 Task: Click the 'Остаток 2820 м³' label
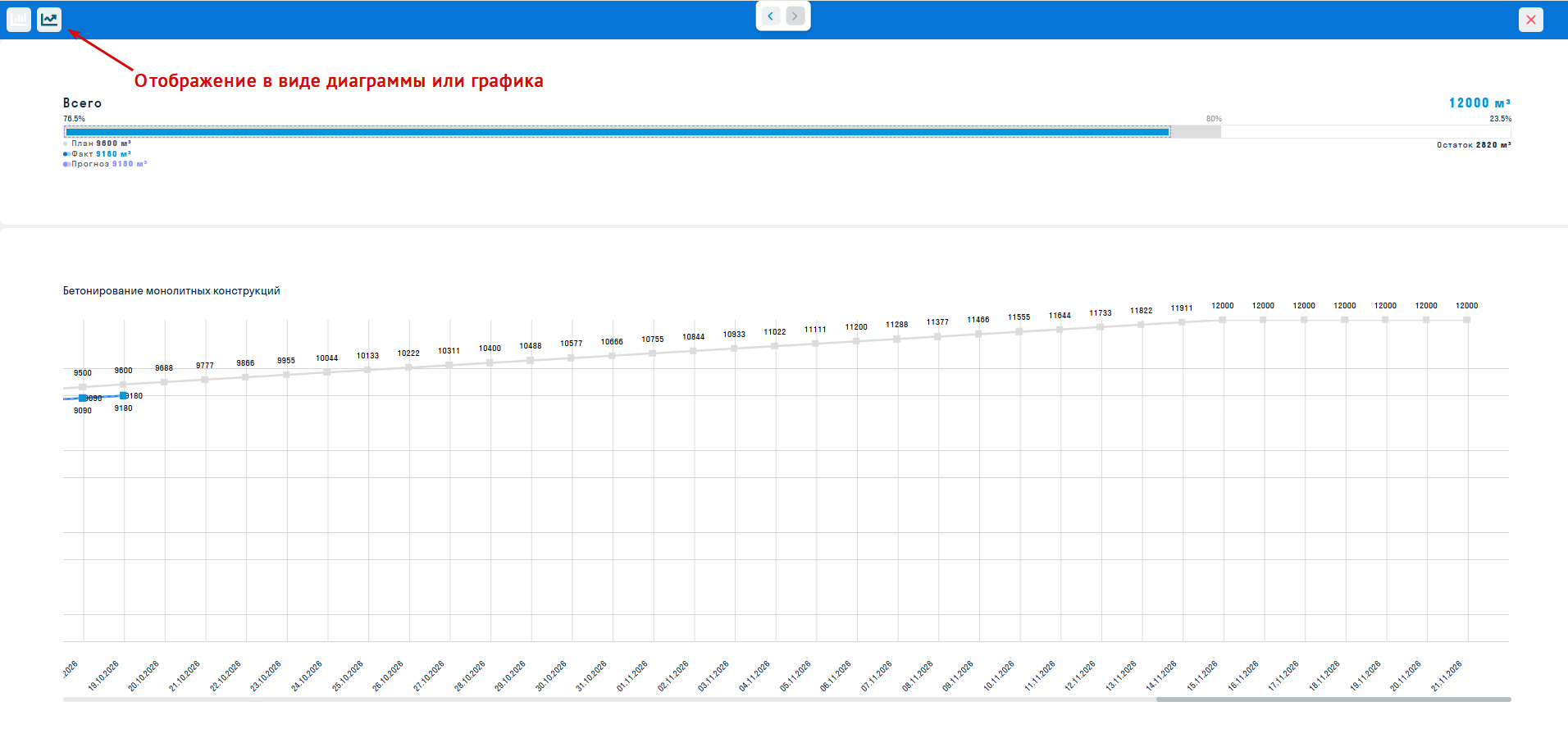(1474, 145)
